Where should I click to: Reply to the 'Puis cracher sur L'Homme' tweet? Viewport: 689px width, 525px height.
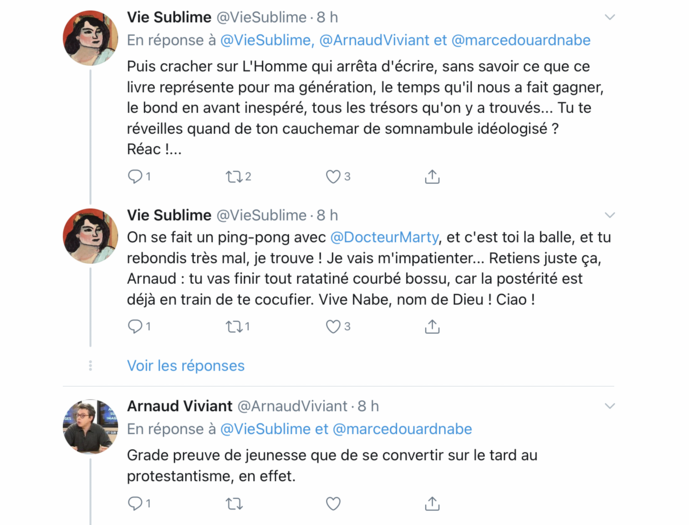[x=135, y=177]
